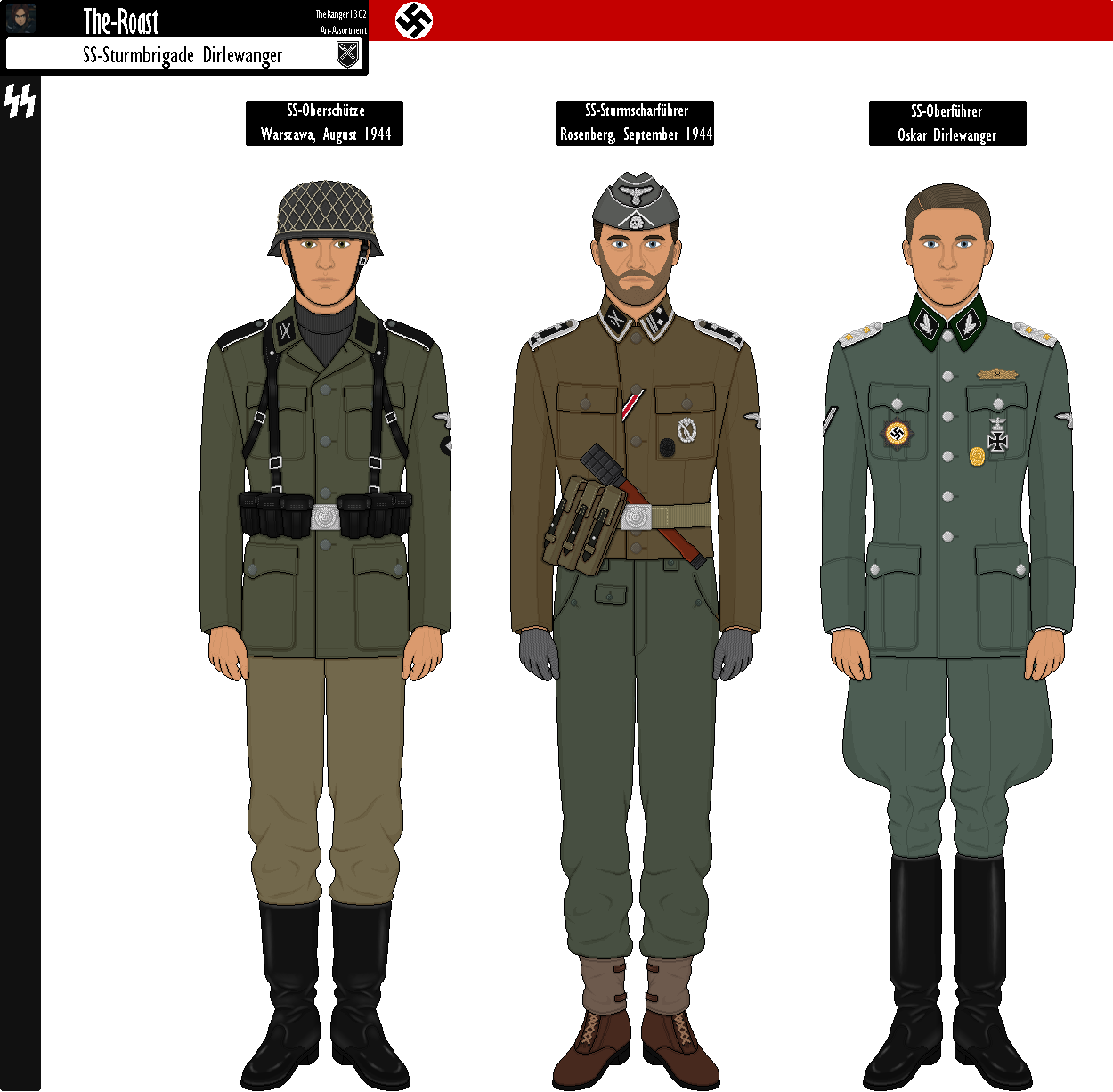Click the rune symbol on the black sidebar
Image resolution: width=1113 pixels, height=1092 pixels.
point(20,102)
